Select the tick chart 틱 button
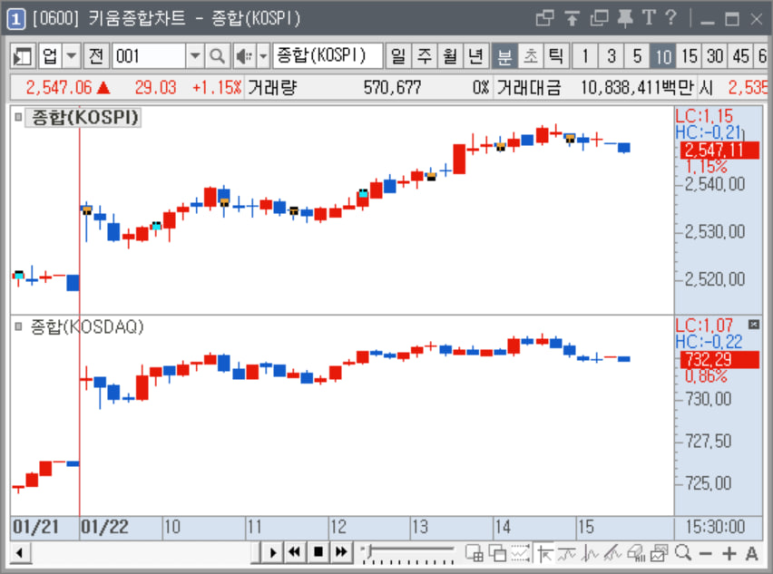Image resolution: width=773 pixels, height=574 pixels. tap(556, 56)
